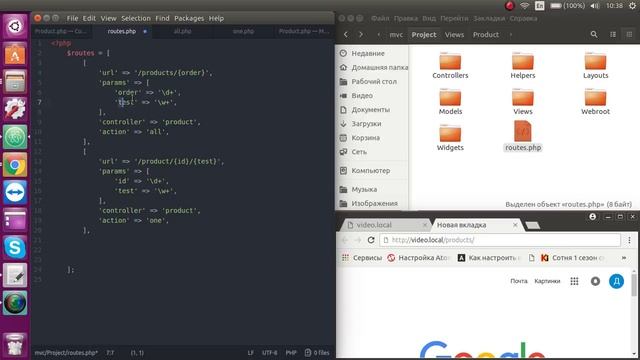Image resolution: width=640 pixels, height=360 pixels.
Task: Change PHP grammar in Atom status bar
Action: click(291, 353)
